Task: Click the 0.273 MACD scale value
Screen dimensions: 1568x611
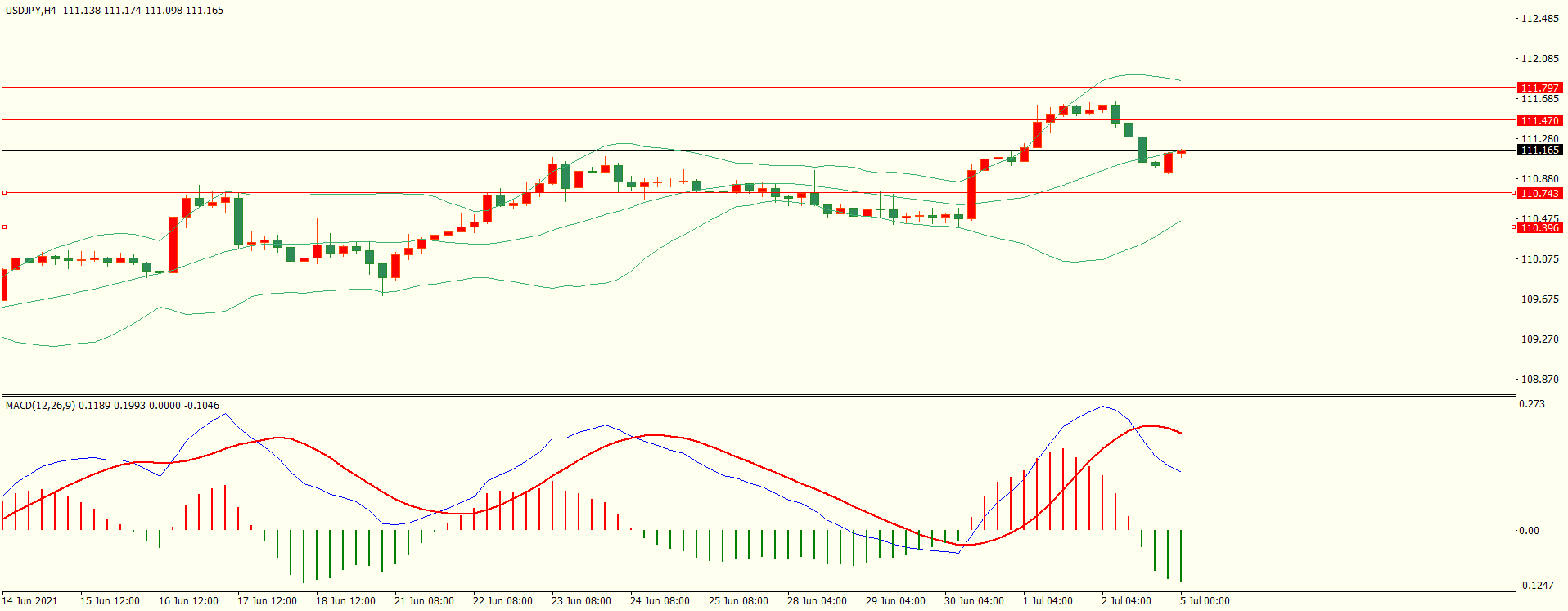Action: click(x=1532, y=404)
